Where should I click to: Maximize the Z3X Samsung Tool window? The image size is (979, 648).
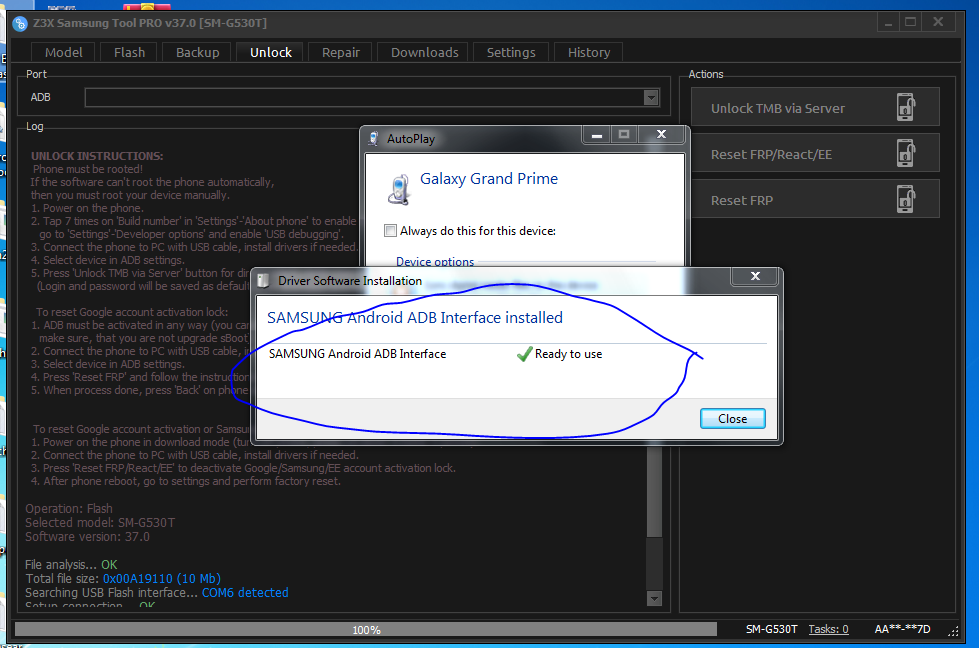(910, 22)
